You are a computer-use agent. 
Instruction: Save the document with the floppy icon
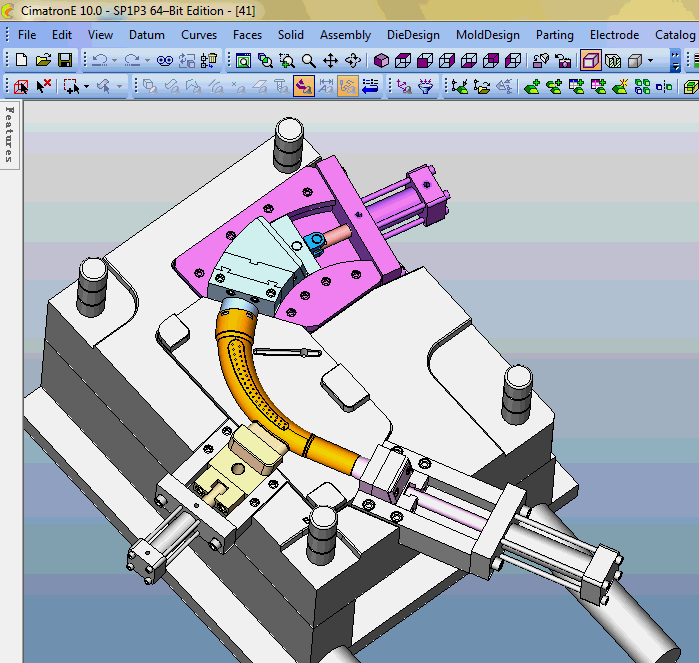click(x=64, y=61)
